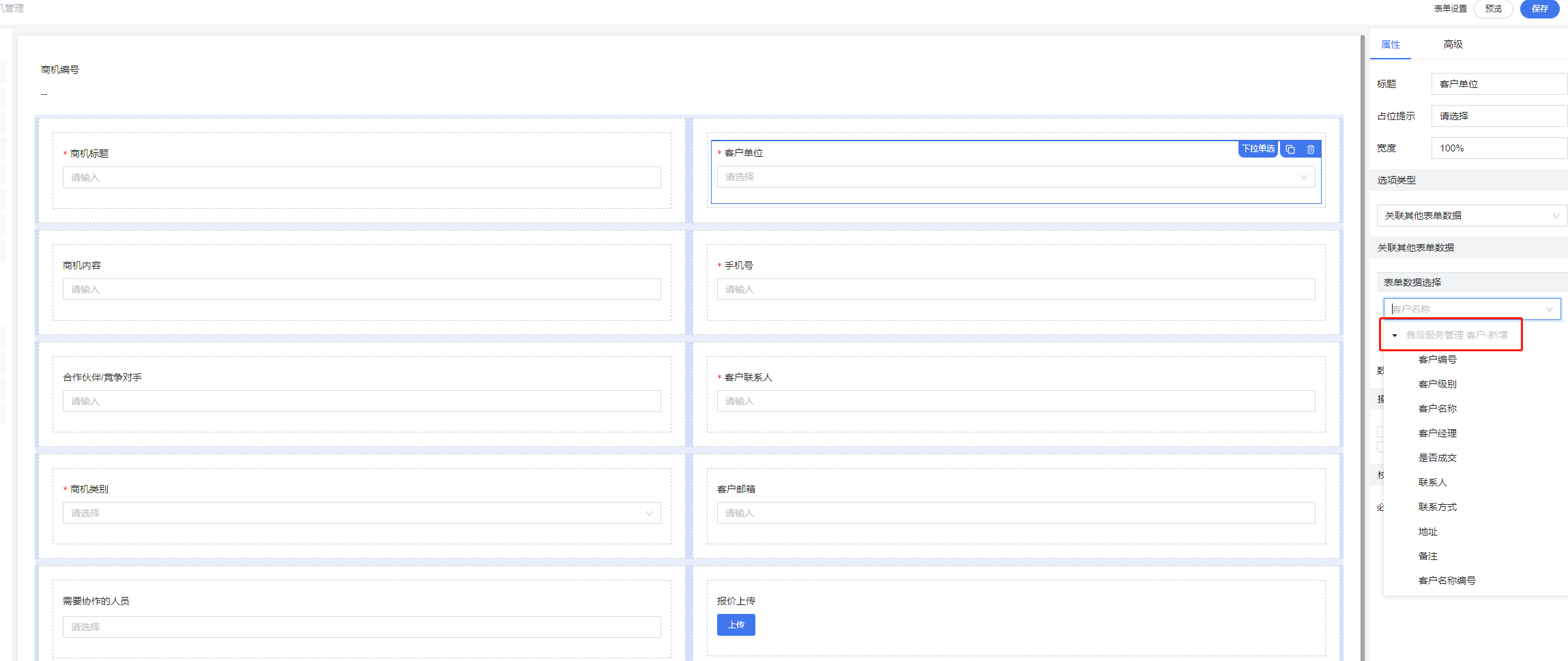The height and width of the screenshot is (661, 1568).
Task: Click the 下拉单选 type tag
Action: pyautogui.click(x=1258, y=149)
